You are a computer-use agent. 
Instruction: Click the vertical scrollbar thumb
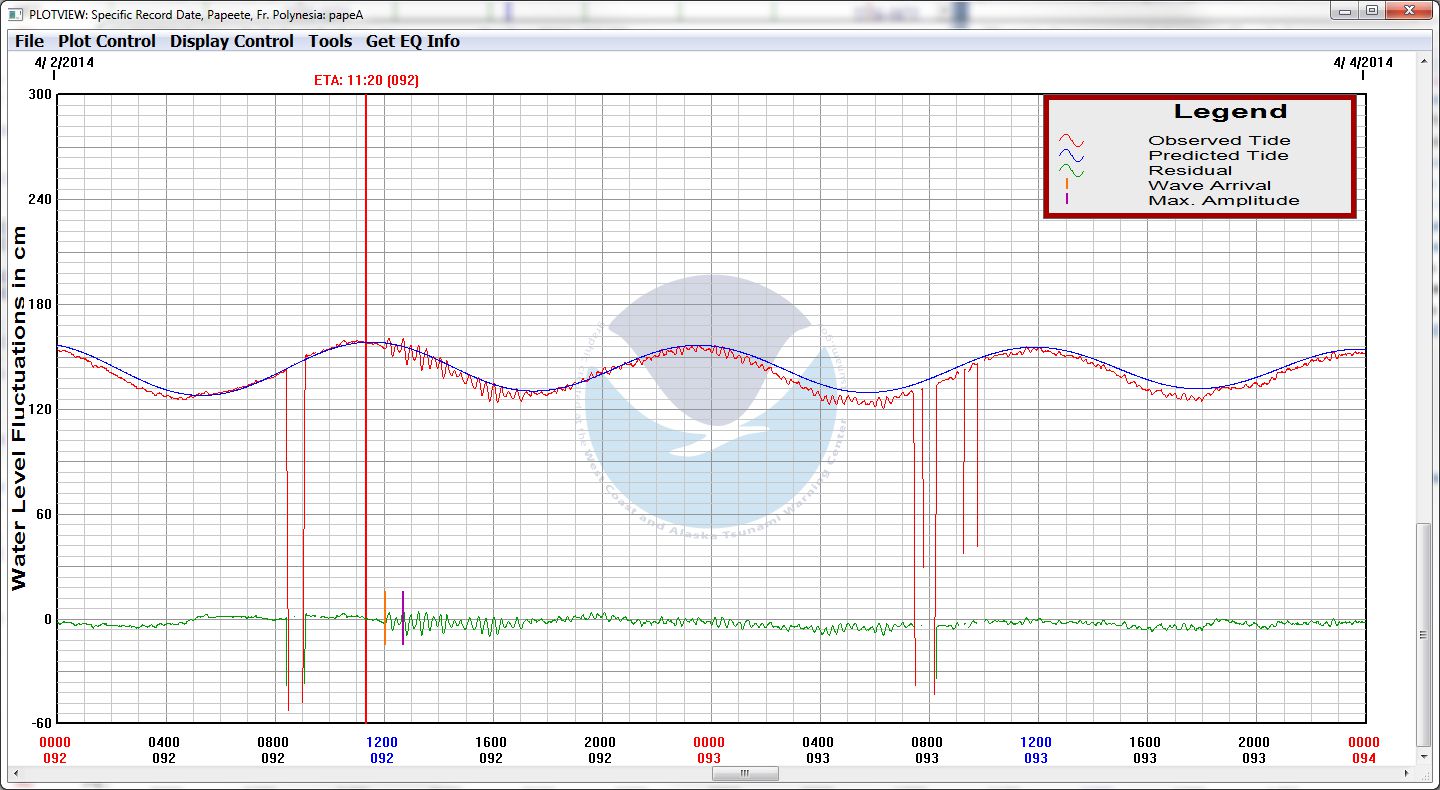(1424, 634)
